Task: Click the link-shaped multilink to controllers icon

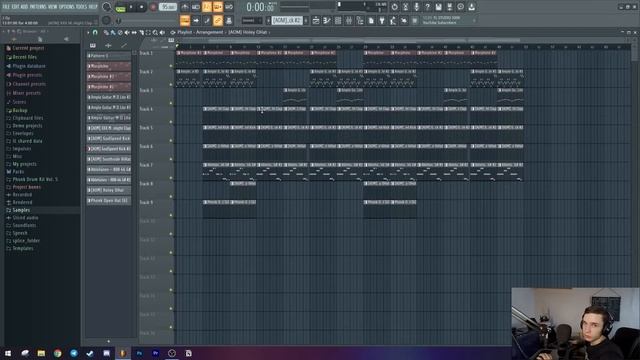Action: tap(218, 20)
